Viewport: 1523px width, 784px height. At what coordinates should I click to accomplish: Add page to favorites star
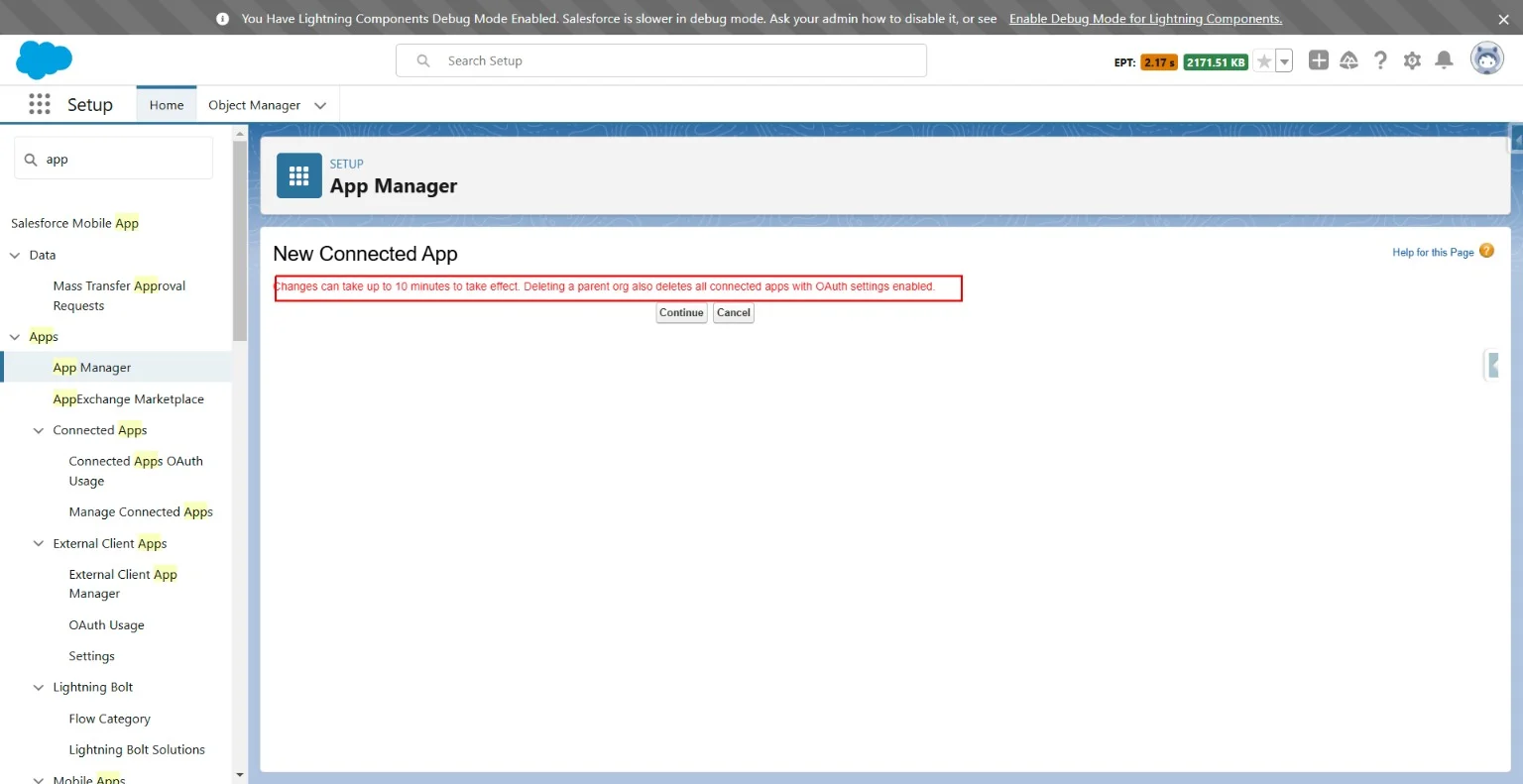coord(1264,61)
